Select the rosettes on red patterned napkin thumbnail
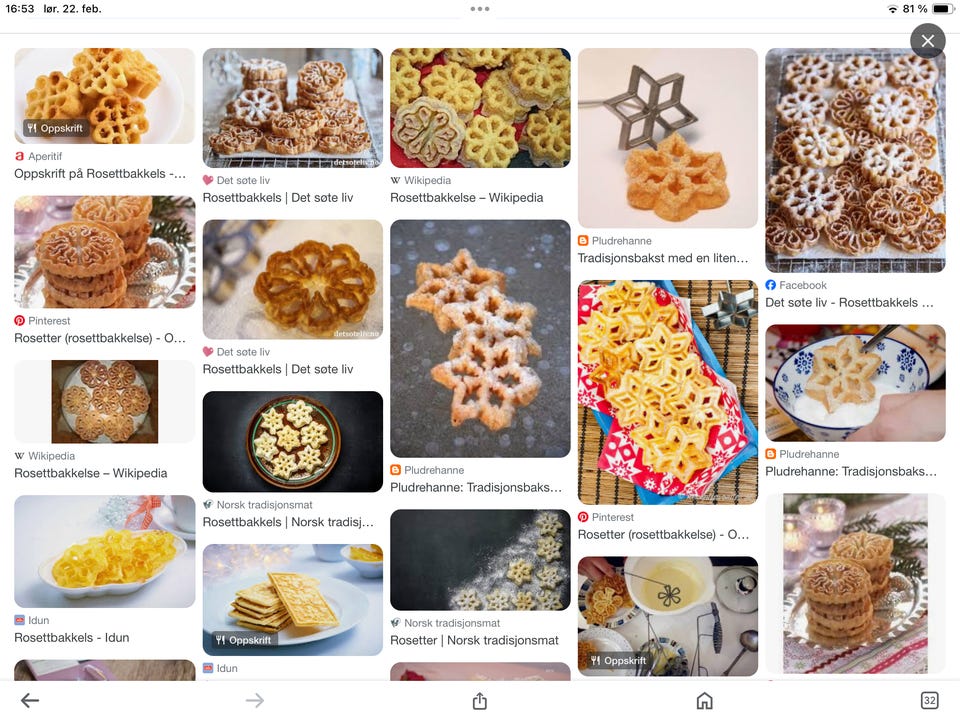Viewport: 960px width, 720px height. (x=667, y=392)
